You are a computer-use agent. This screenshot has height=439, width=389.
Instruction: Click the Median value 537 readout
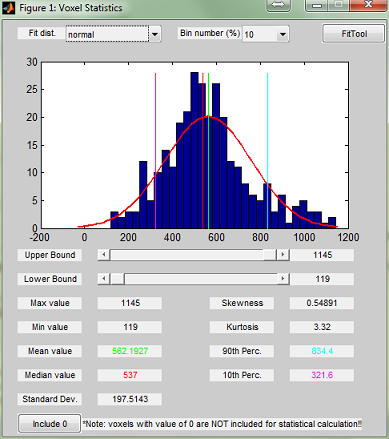point(130,375)
